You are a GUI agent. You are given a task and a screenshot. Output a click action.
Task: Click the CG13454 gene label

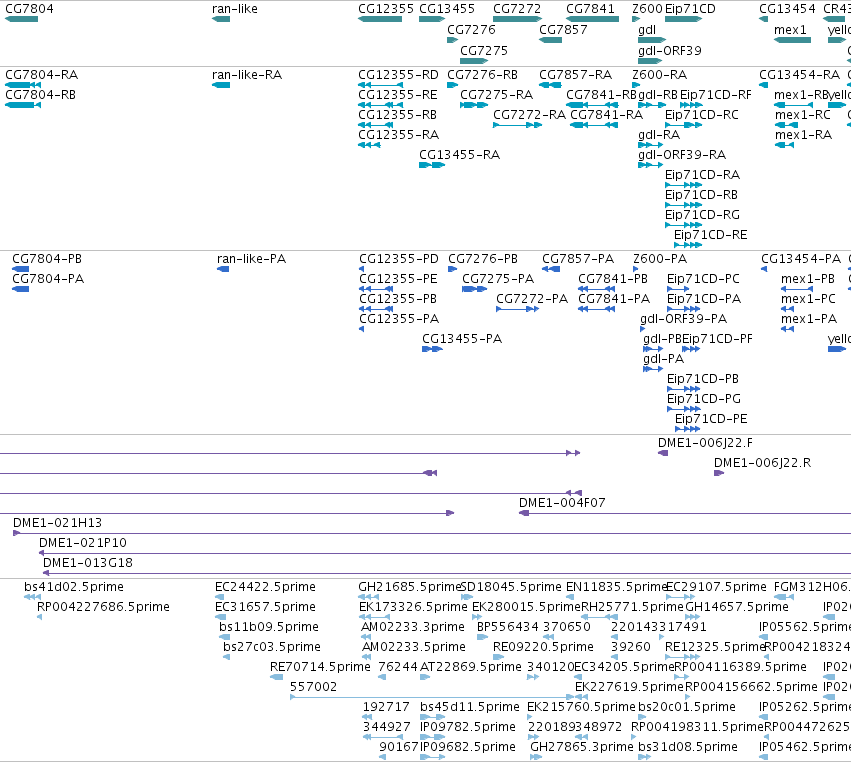pyautogui.click(x=787, y=9)
